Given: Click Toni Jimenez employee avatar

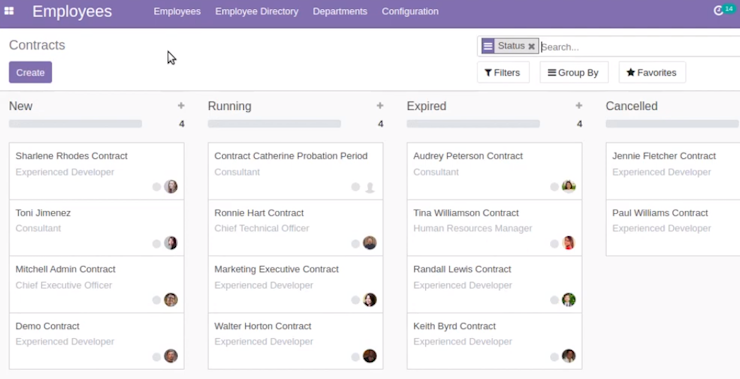Looking at the screenshot, I should (171, 243).
